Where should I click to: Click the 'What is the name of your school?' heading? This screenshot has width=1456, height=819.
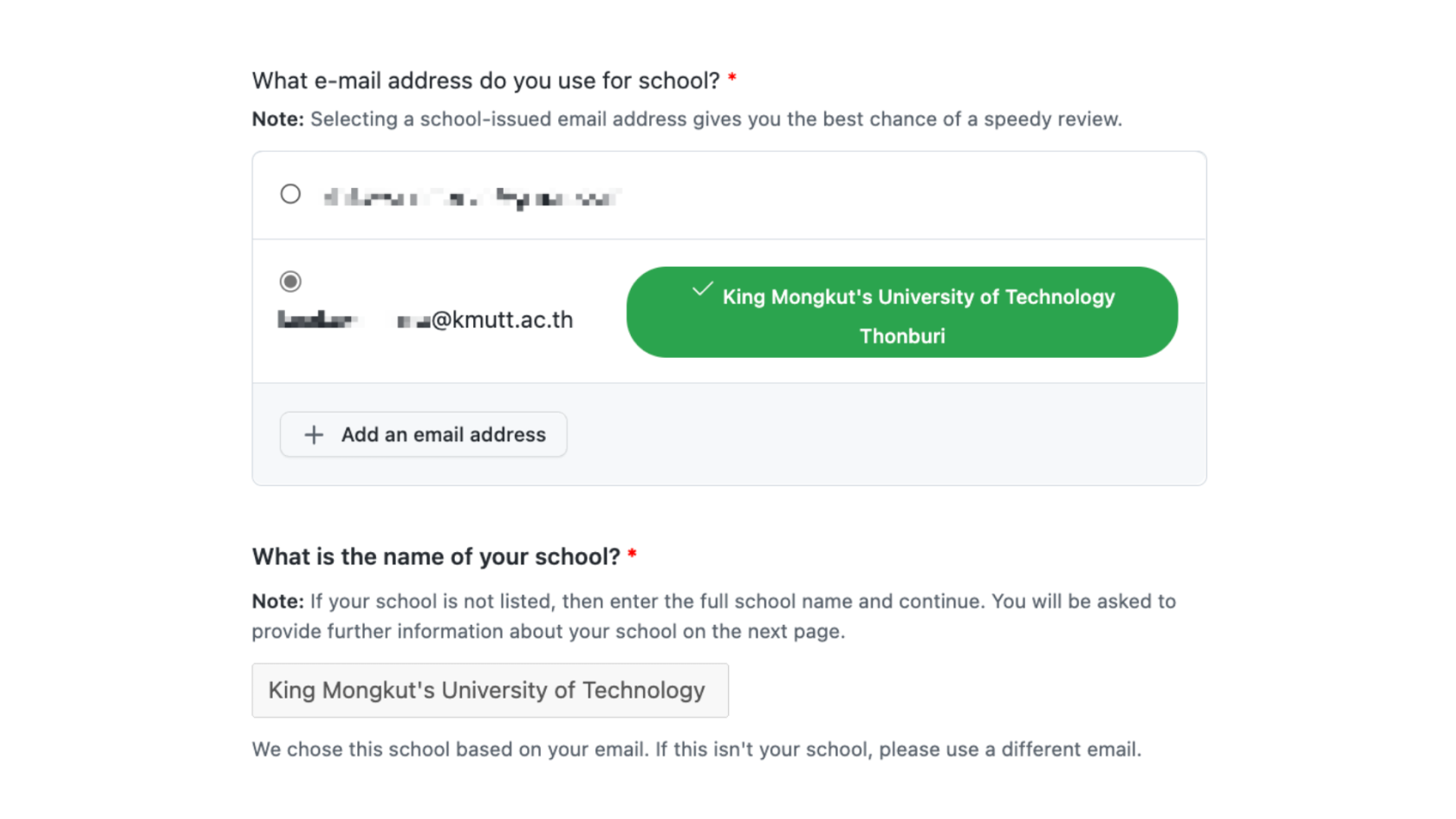click(x=436, y=556)
